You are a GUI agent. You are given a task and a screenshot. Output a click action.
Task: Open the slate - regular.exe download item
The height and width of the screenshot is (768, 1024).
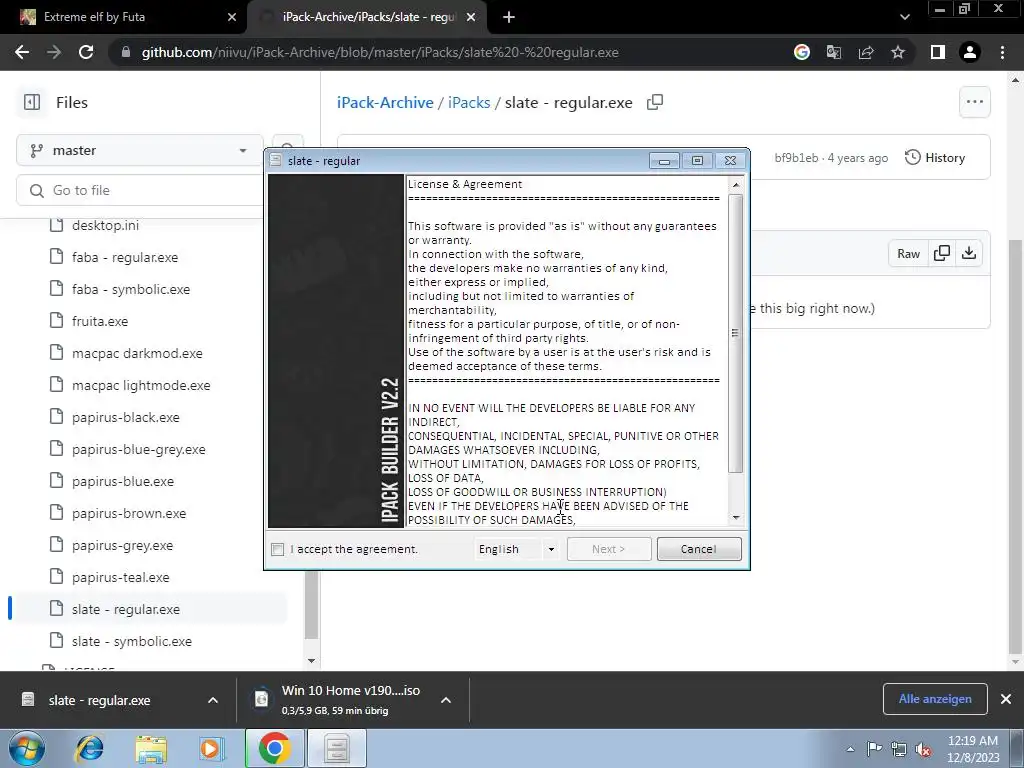click(x=98, y=700)
